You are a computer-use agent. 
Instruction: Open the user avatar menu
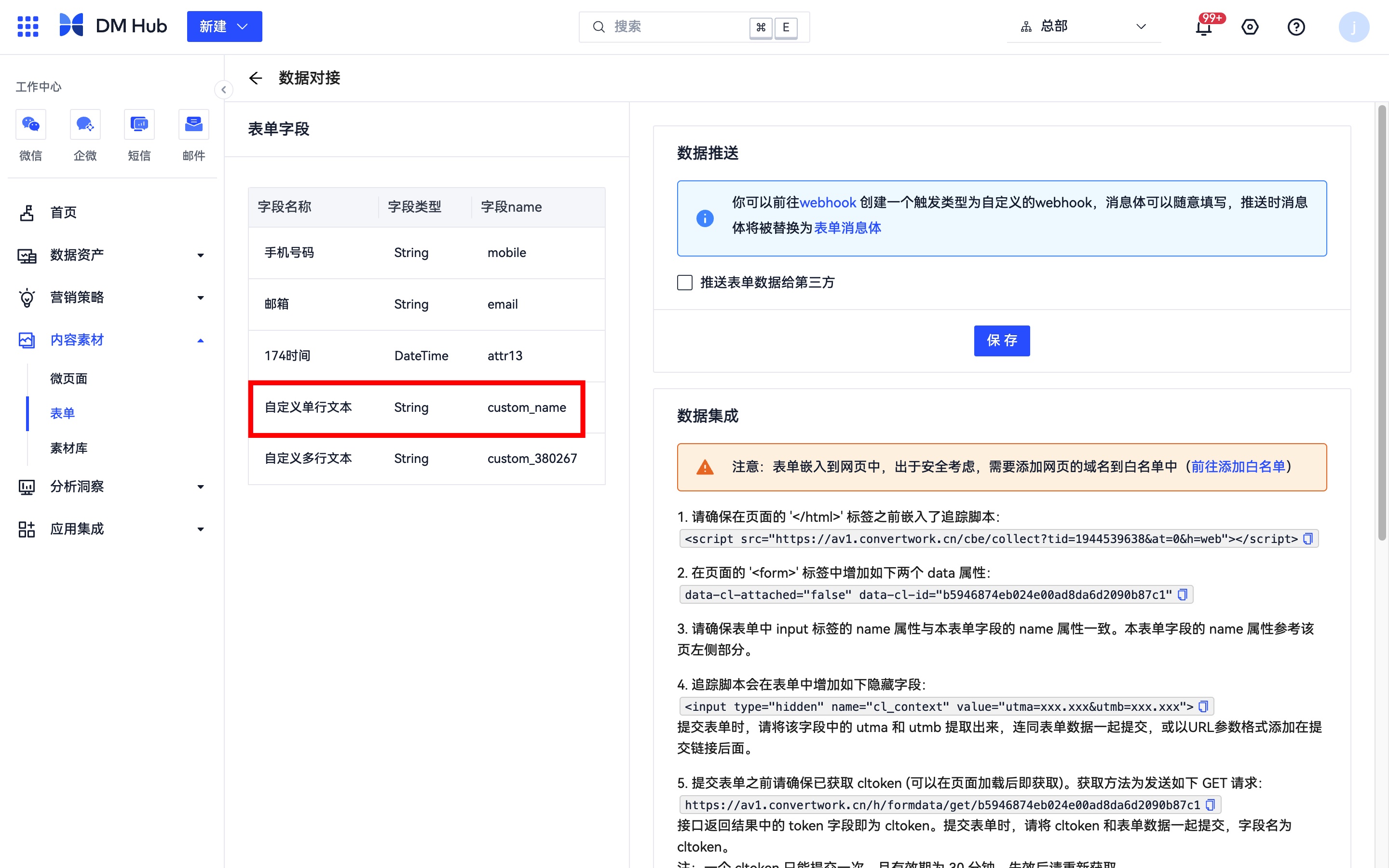(x=1353, y=27)
